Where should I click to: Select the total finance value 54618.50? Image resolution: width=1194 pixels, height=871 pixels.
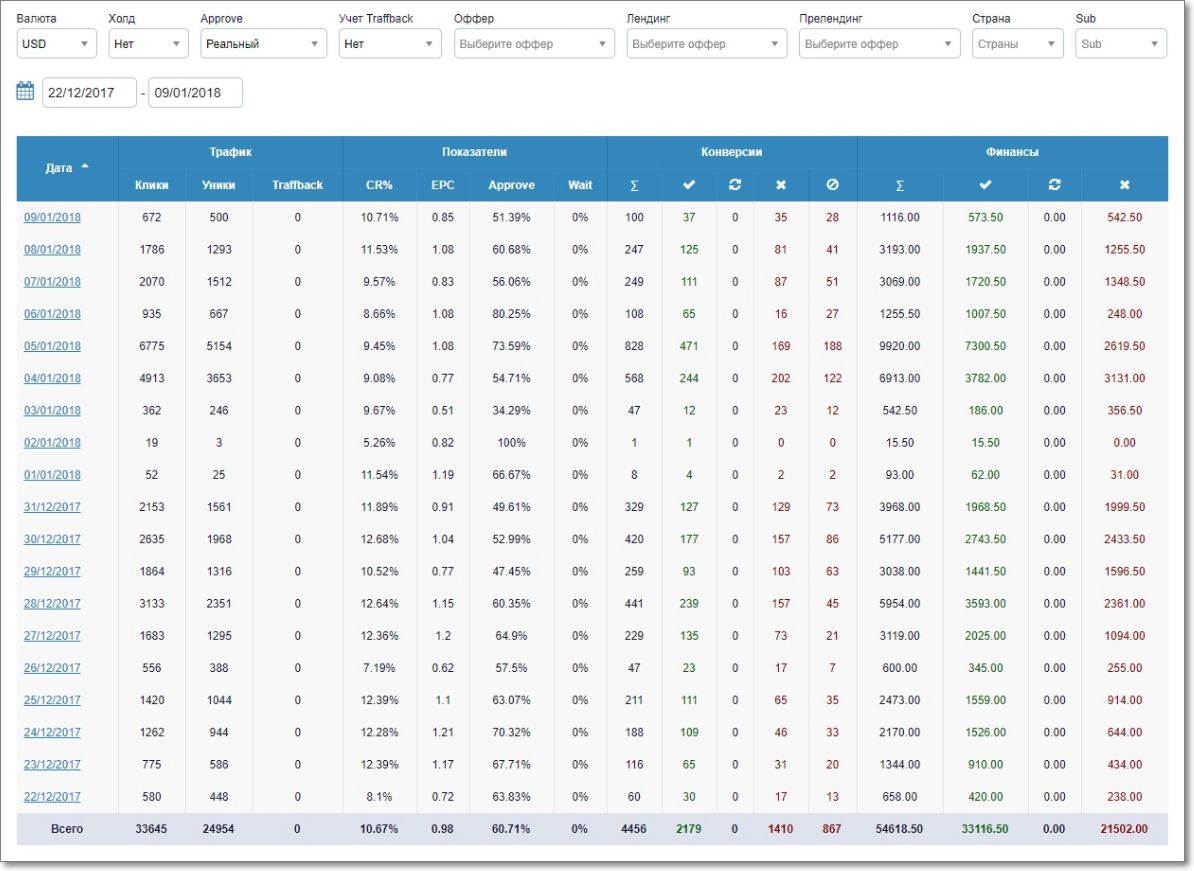[899, 829]
